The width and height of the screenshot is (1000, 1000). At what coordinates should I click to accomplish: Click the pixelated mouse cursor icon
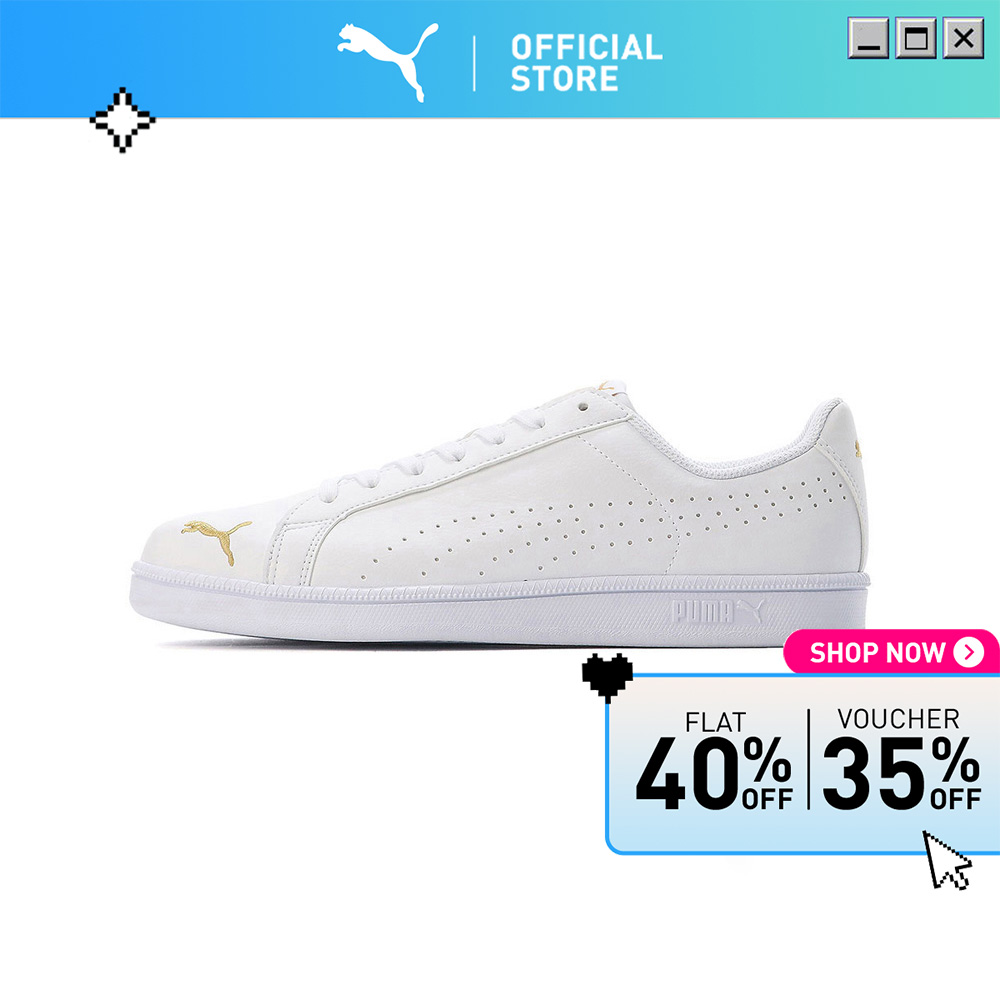click(947, 860)
